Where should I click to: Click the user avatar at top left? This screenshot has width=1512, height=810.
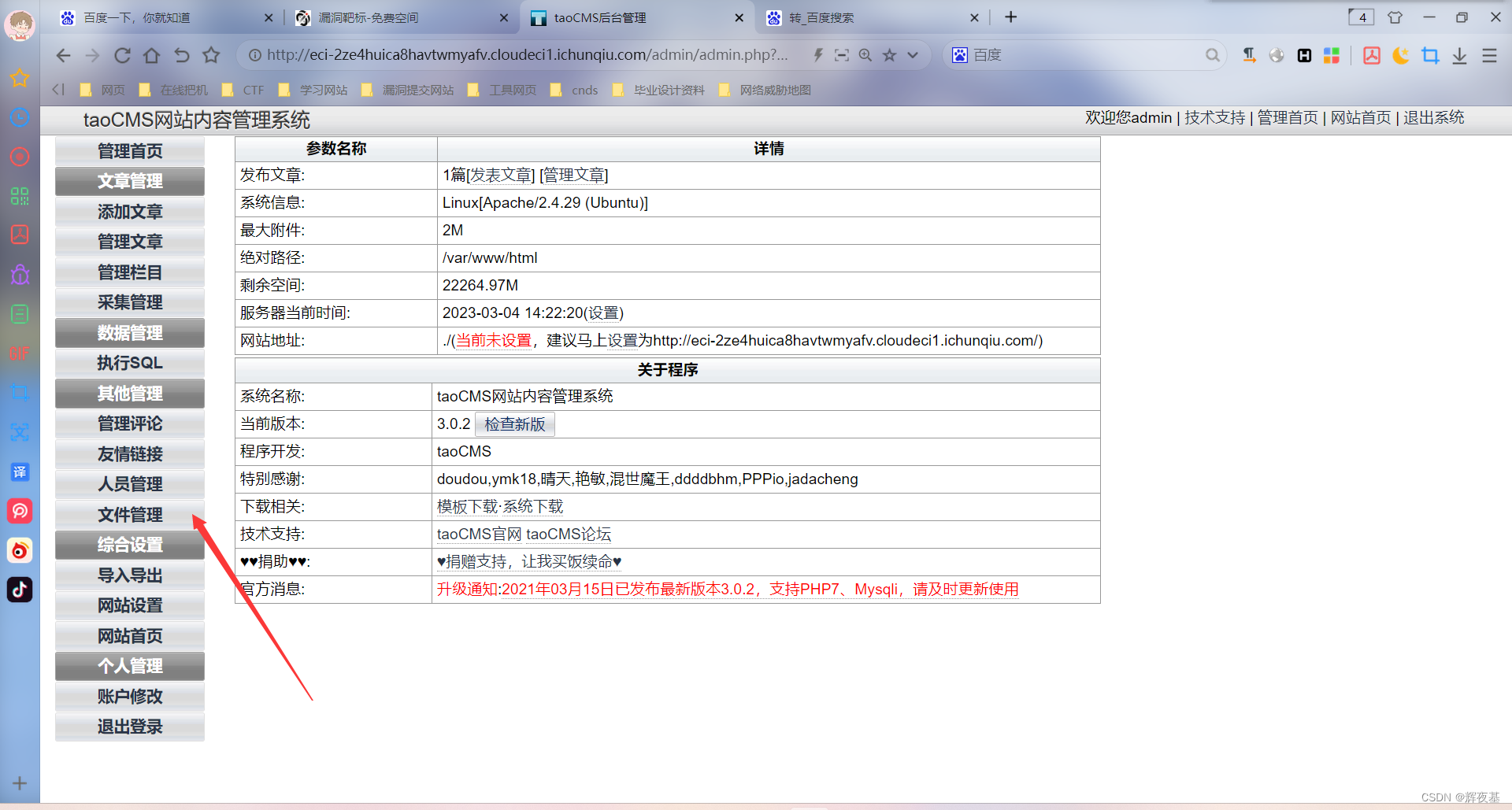coord(20,25)
